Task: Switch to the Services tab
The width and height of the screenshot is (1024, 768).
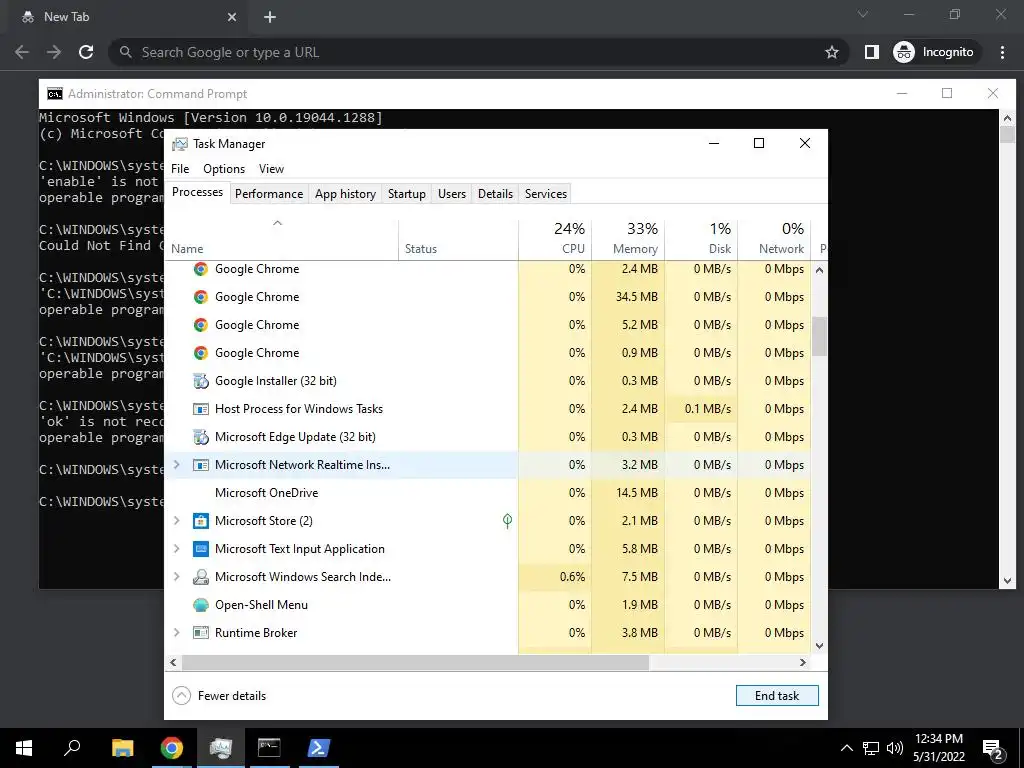Action: pyautogui.click(x=546, y=194)
